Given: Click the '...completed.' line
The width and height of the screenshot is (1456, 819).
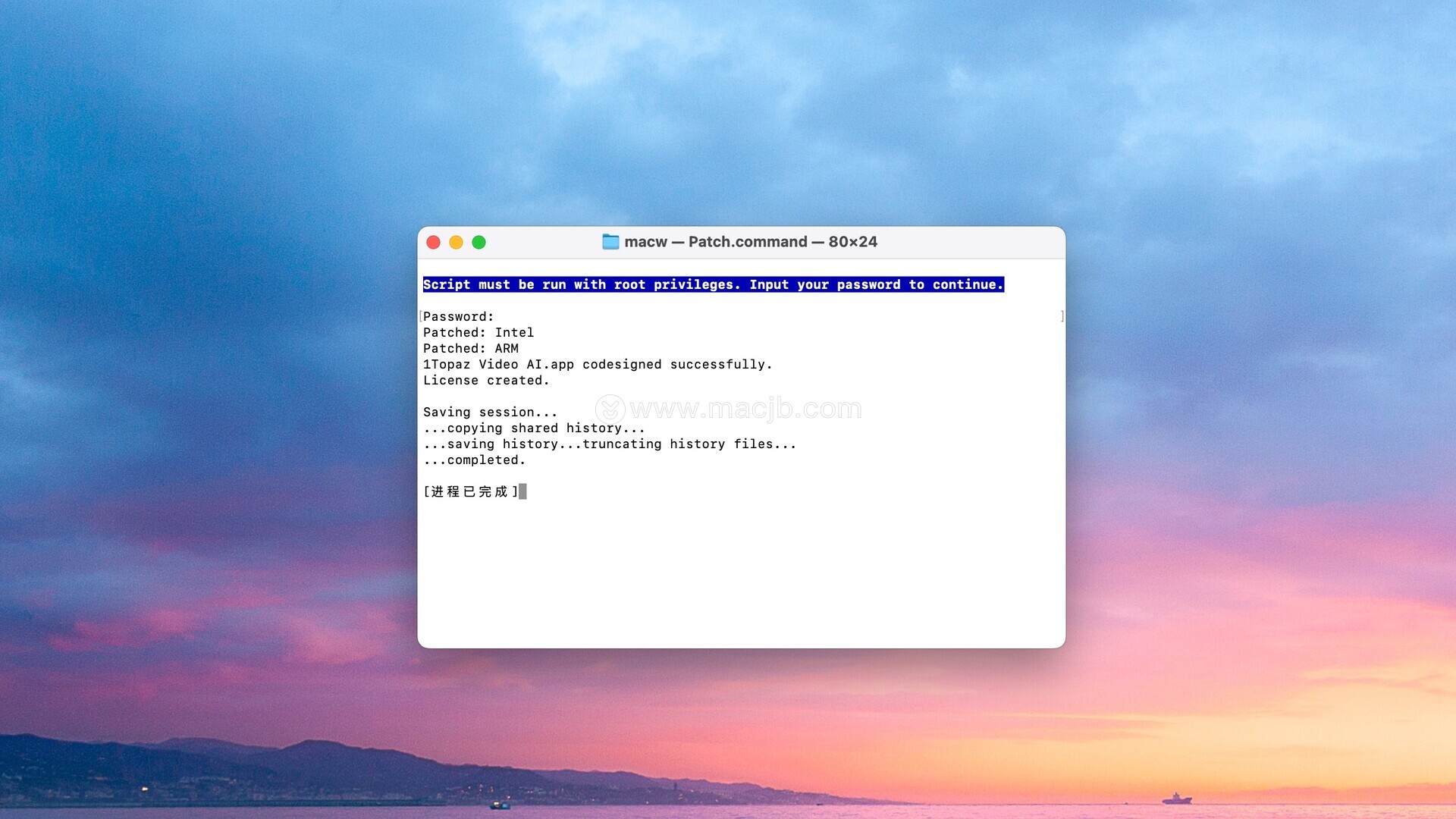Looking at the screenshot, I should coord(475,460).
